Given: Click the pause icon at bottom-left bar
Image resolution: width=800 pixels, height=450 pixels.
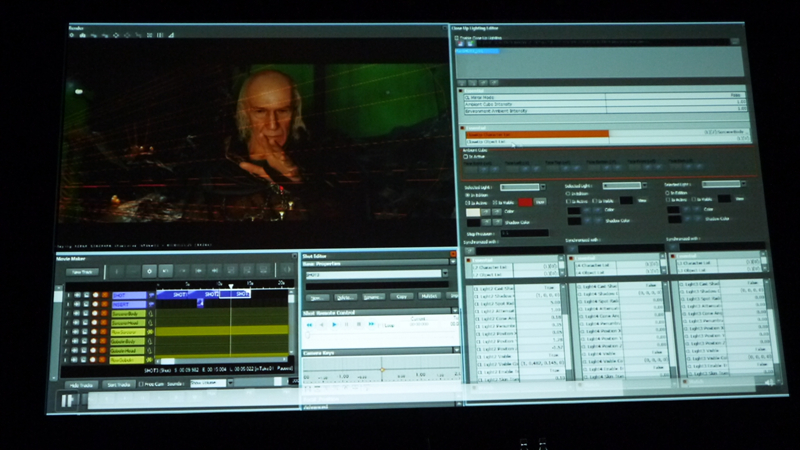Looking at the screenshot, I should (x=67, y=401).
